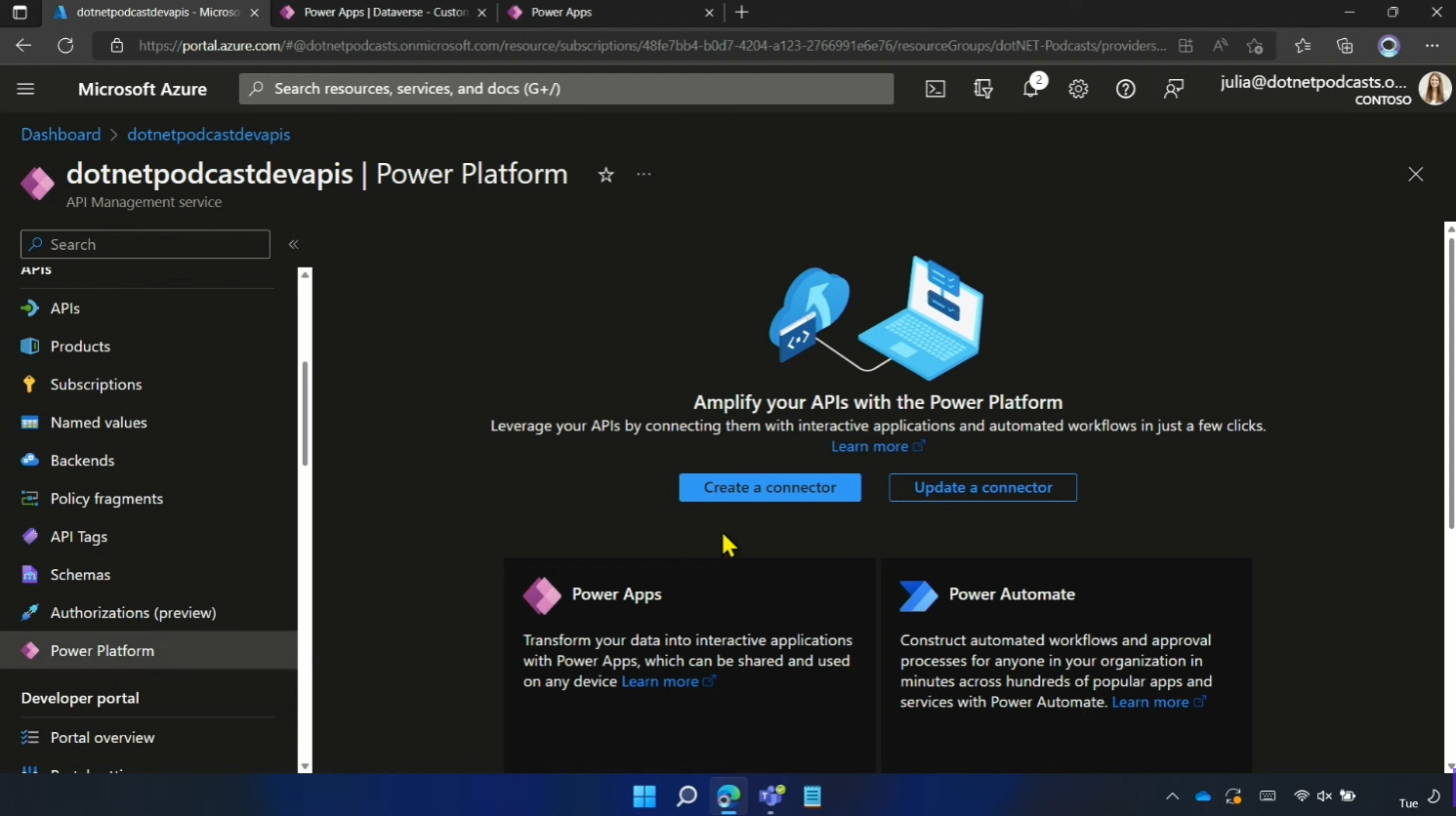This screenshot has width=1456, height=816.
Task: Click the Create a connector button
Action: point(770,487)
